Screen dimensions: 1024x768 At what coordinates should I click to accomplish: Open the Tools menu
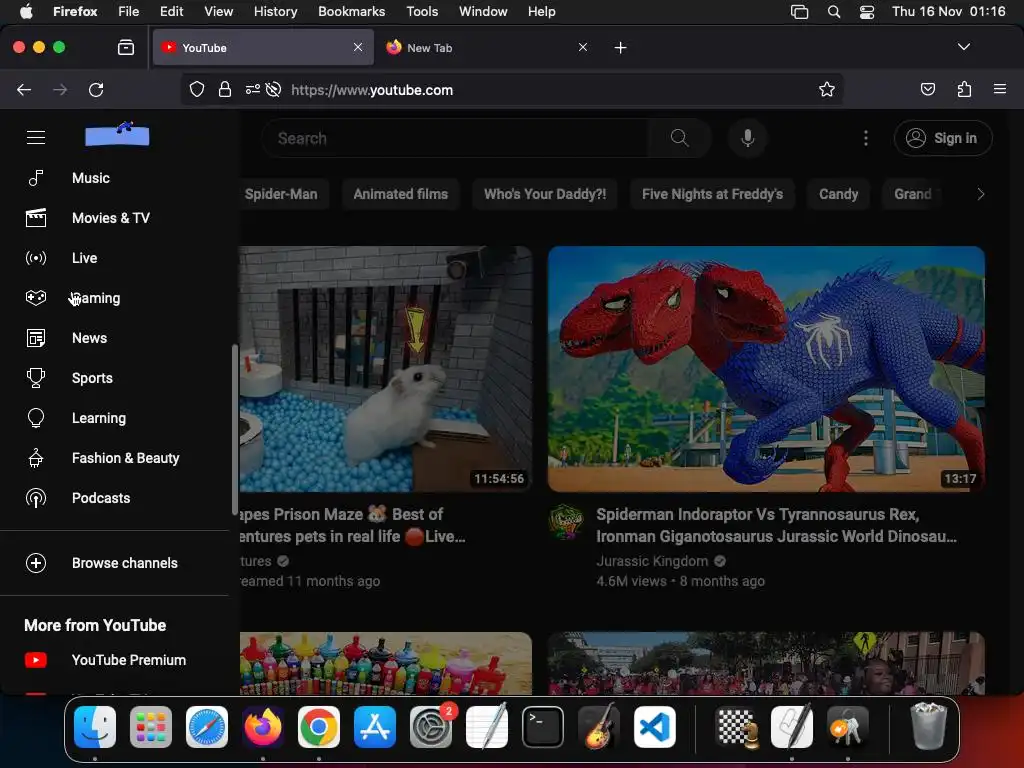[422, 12]
